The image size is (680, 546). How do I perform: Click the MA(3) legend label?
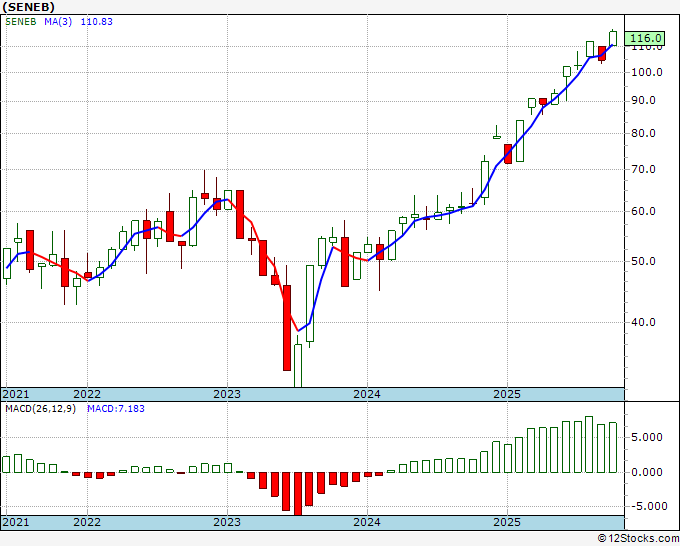pyautogui.click(x=58, y=22)
